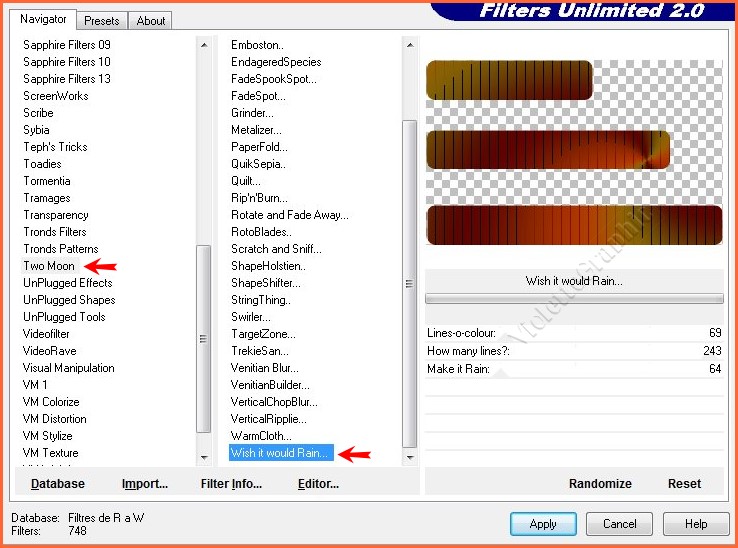Viewport: 738px width, 548px height.
Task: Pick the Wish it would Rain... filter
Action: 280,453
